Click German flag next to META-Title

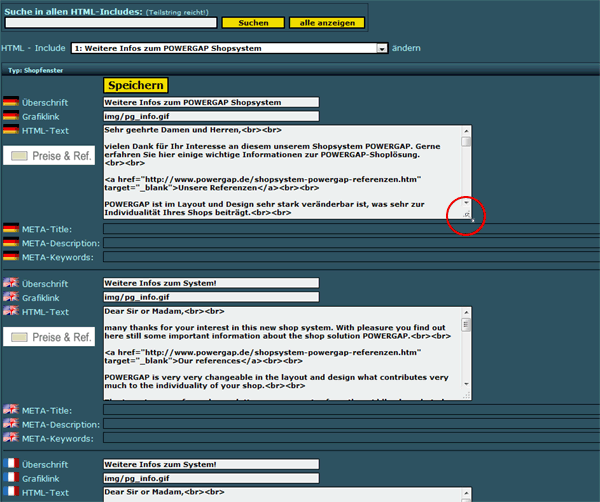11,228
